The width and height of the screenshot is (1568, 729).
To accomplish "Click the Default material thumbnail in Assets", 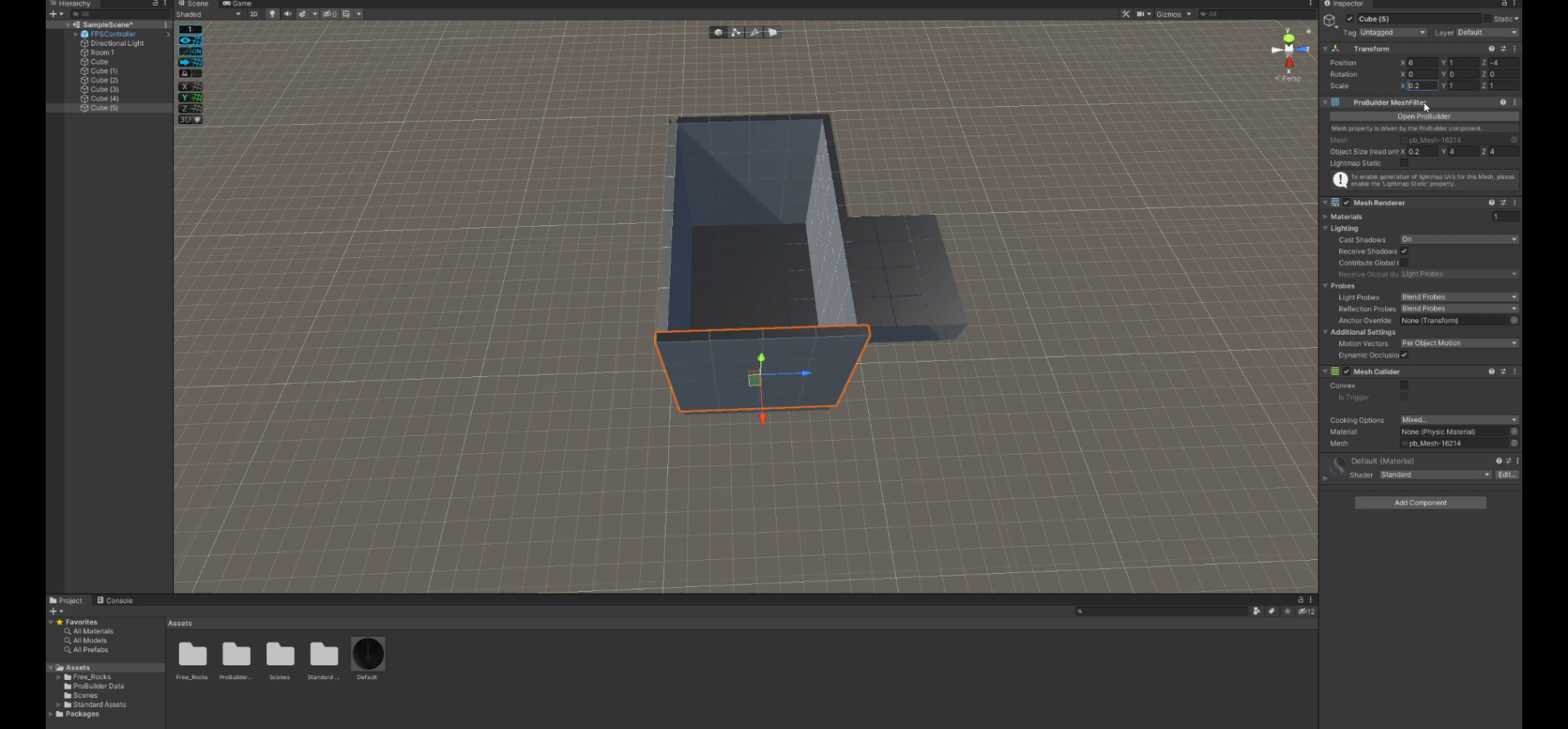I will coord(367,655).
